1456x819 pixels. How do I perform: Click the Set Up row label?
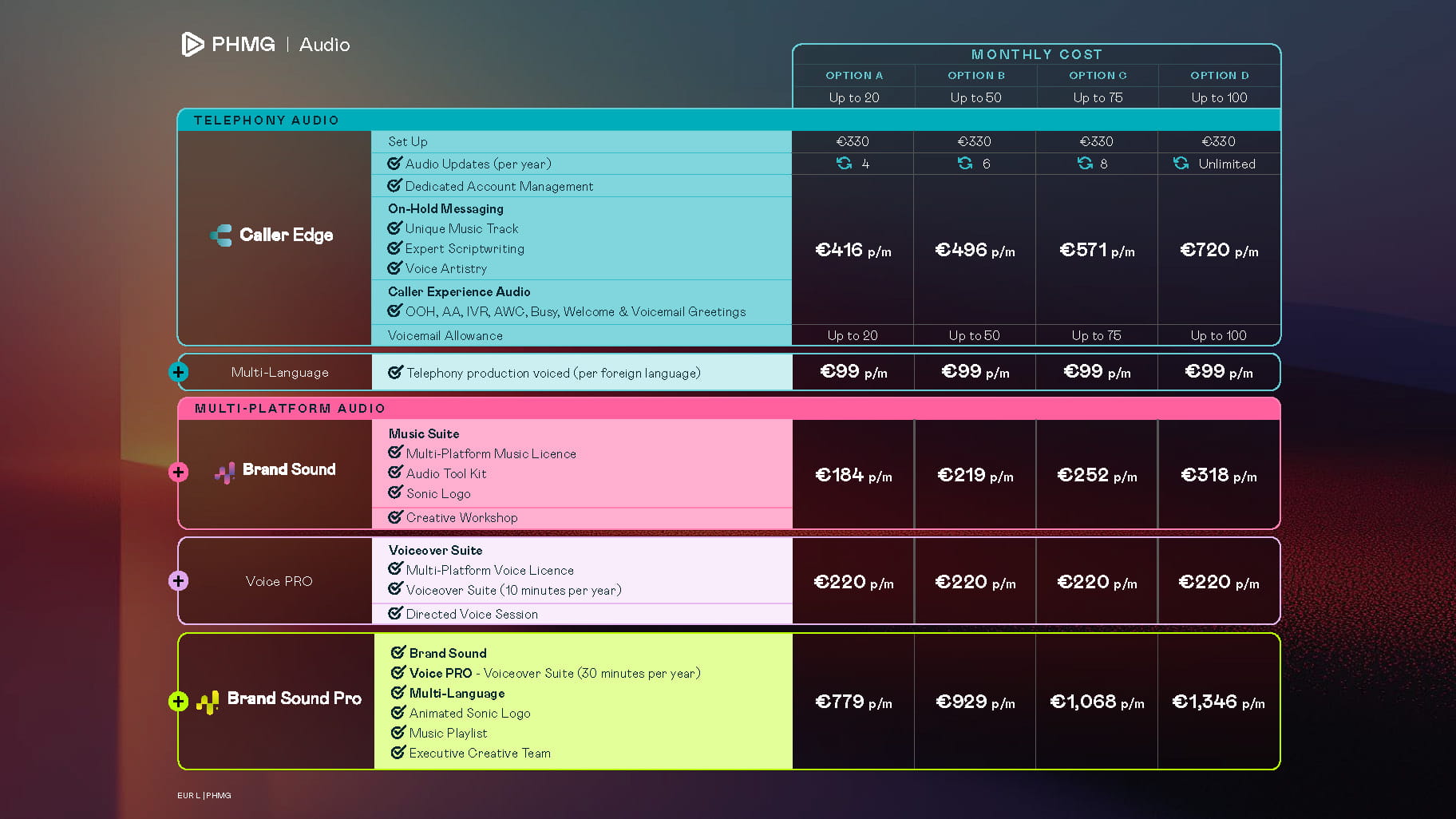(x=408, y=141)
